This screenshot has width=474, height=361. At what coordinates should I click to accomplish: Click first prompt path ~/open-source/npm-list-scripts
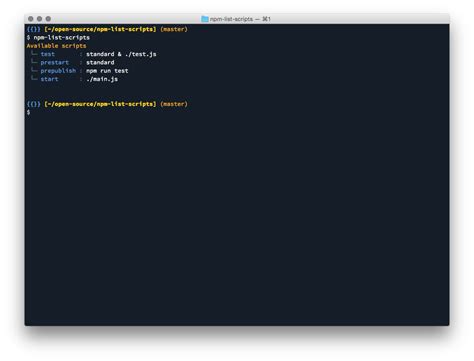100,29
